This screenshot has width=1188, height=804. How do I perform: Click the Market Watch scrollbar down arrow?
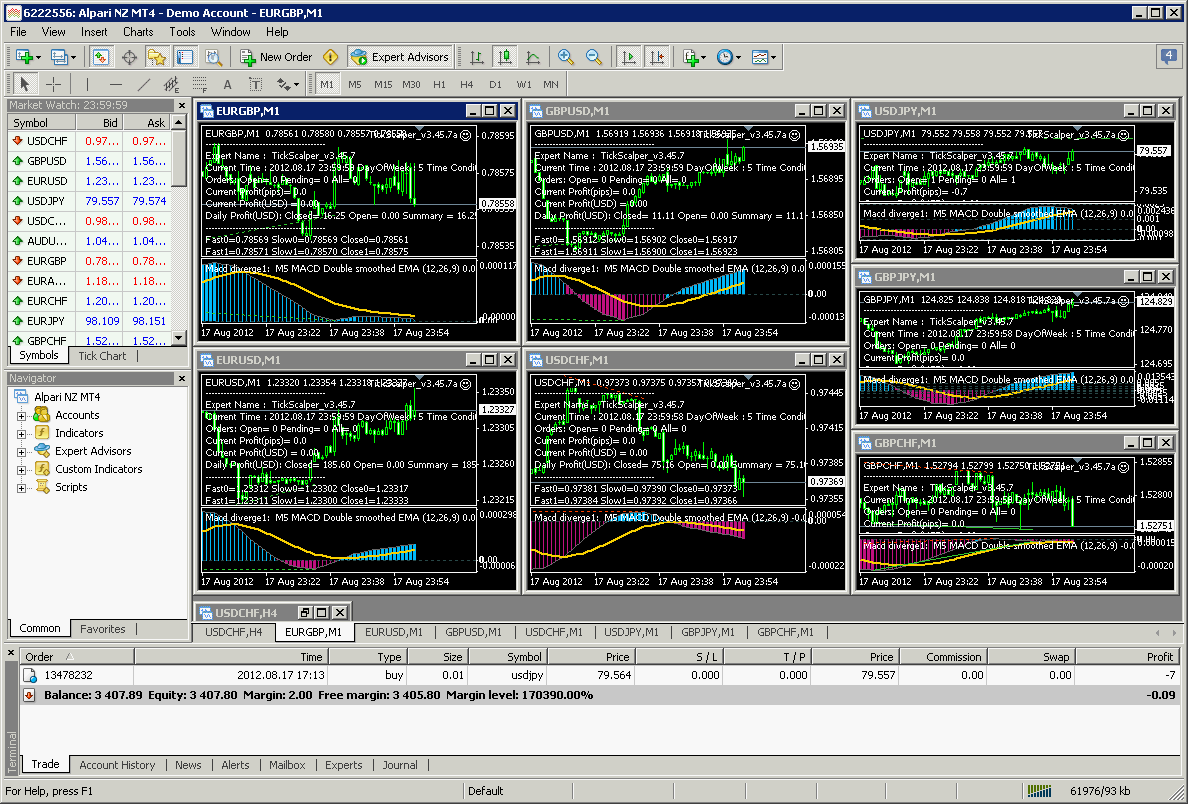(x=179, y=339)
